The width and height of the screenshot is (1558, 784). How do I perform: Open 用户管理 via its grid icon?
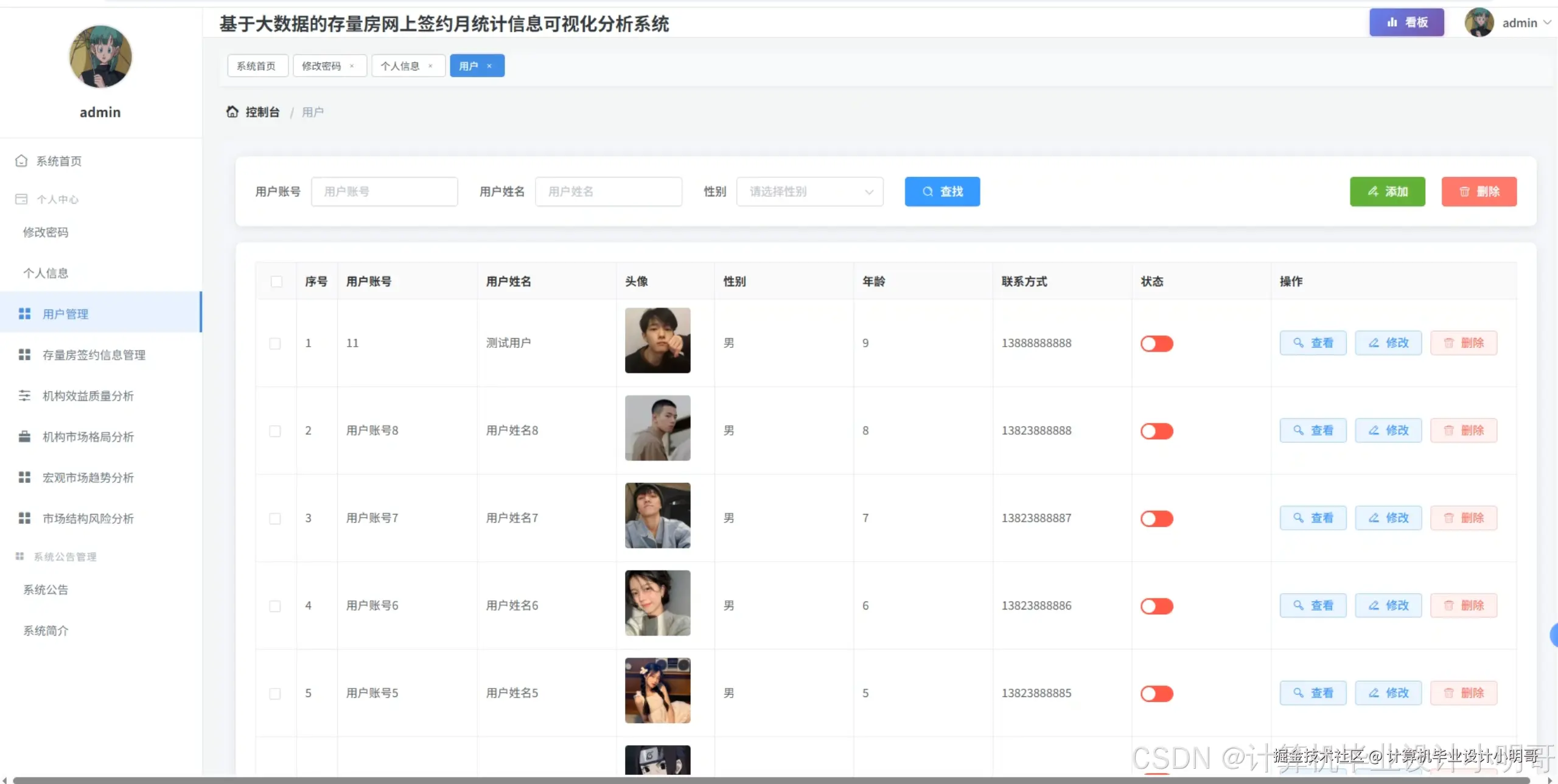click(24, 314)
